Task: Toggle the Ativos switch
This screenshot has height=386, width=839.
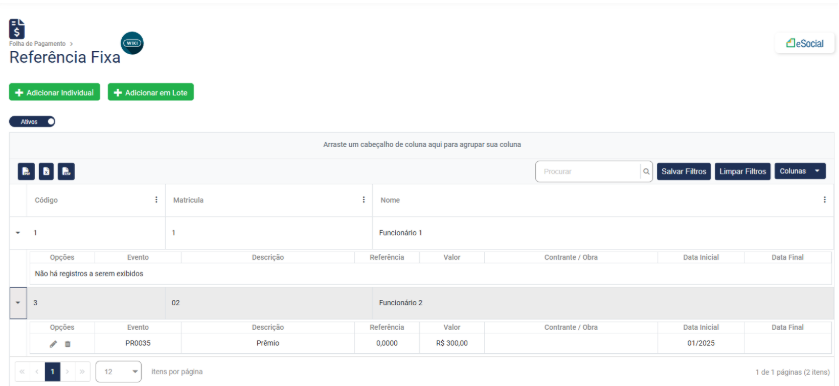Action: 32,122
